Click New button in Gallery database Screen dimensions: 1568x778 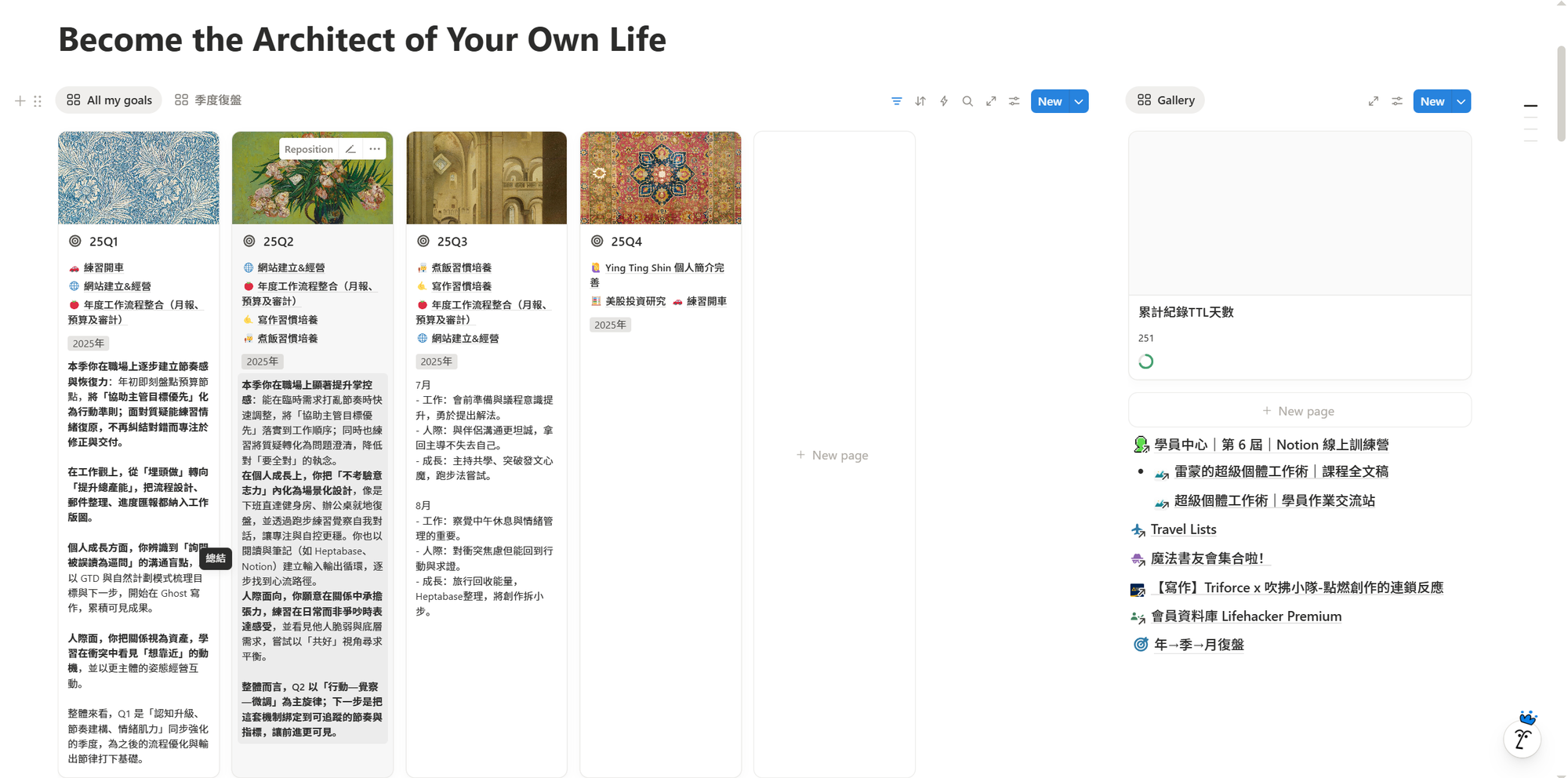coord(1432,101)
